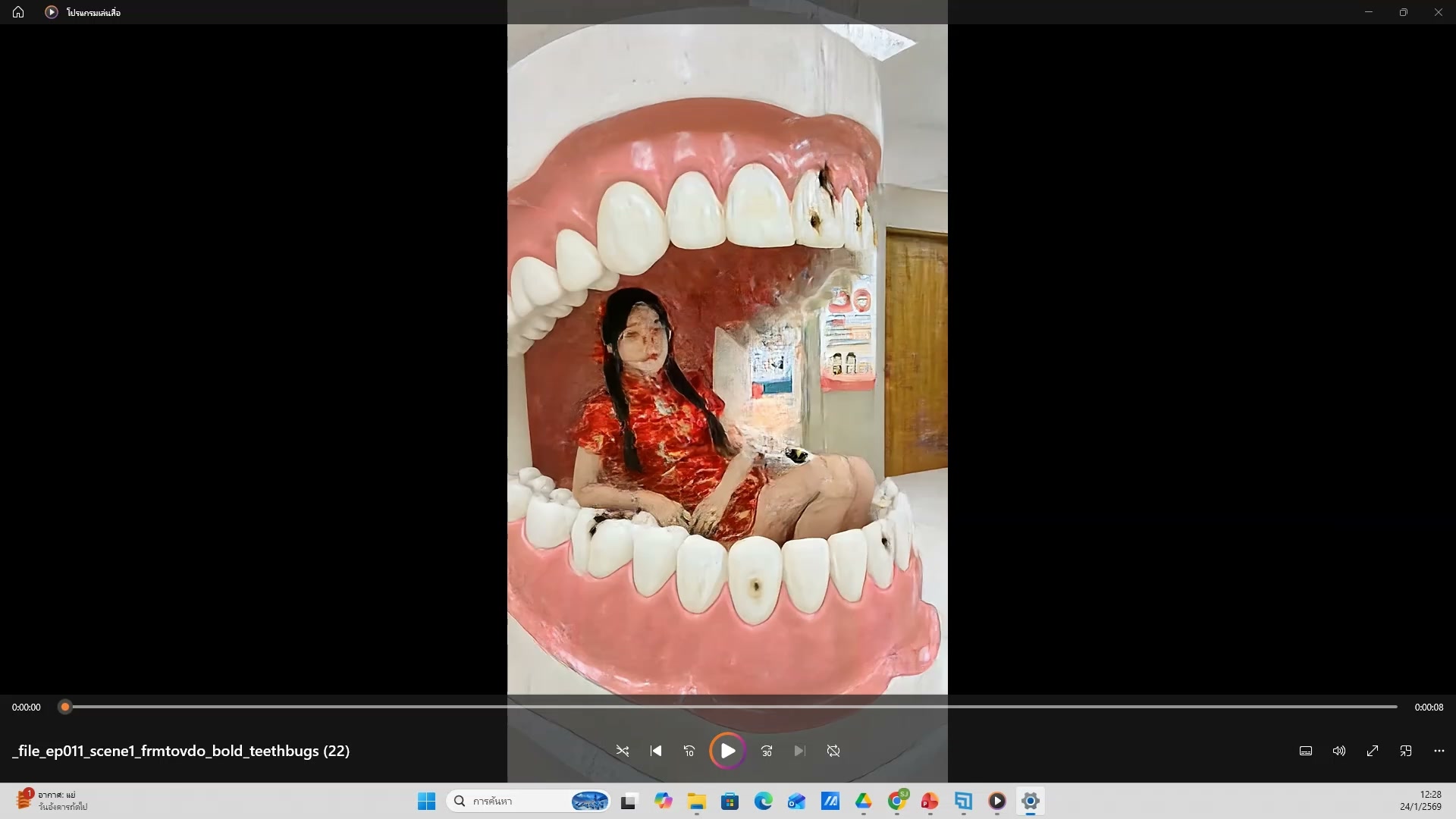Screen dimensions: 1456x819
Task: Switch to mini player view
Action: point(1406,751)
